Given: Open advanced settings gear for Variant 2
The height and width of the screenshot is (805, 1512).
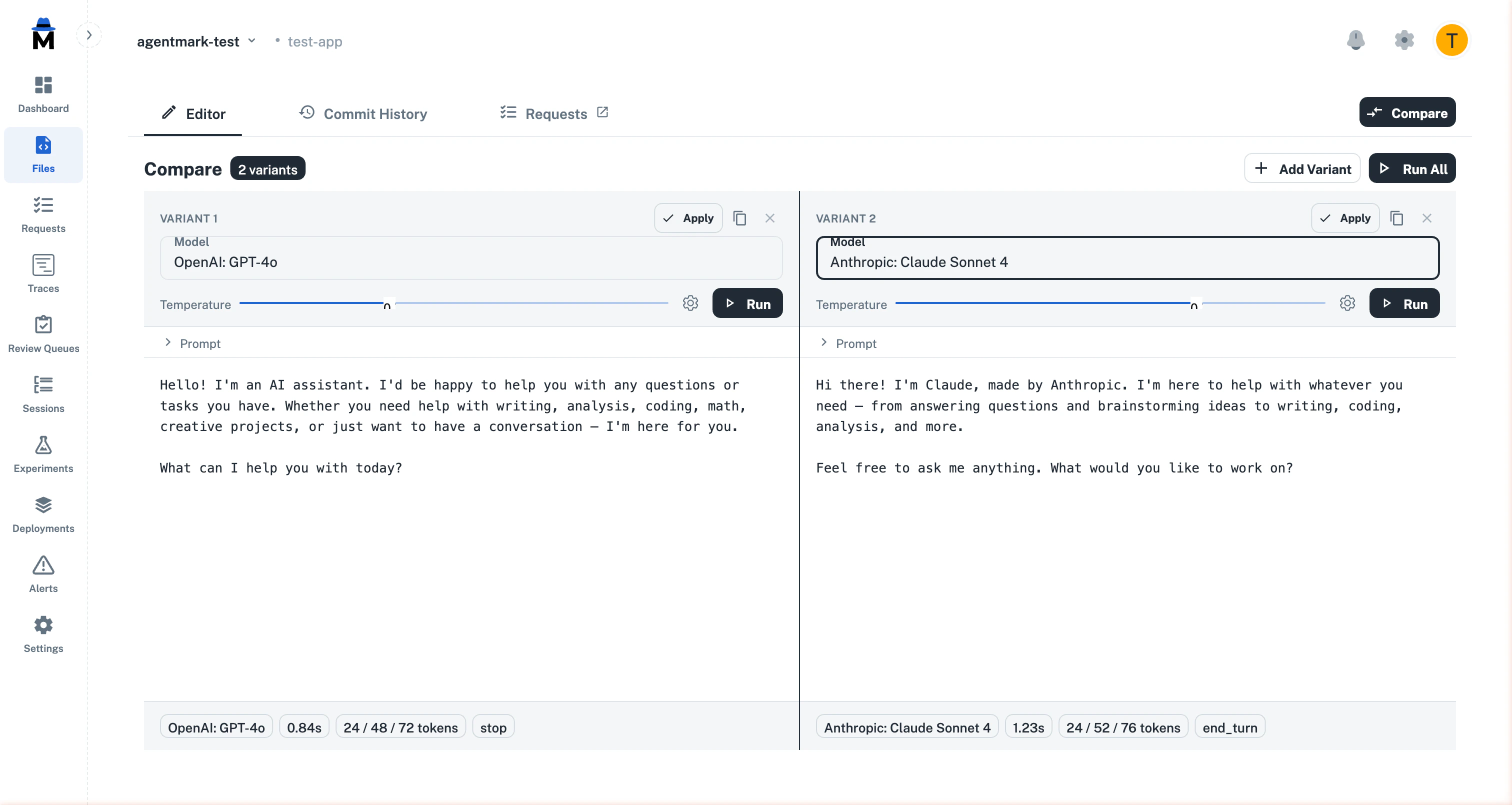Looking at the screenshot, I should click(x=1347, y=303).
